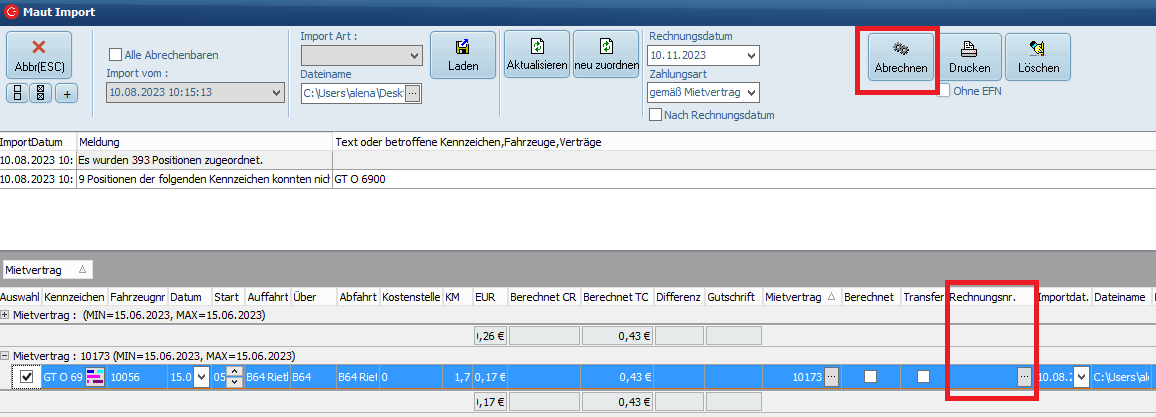Click the Drucken printer button
This screenshot has width=1156, height=417.
click(x=969, y=58)
